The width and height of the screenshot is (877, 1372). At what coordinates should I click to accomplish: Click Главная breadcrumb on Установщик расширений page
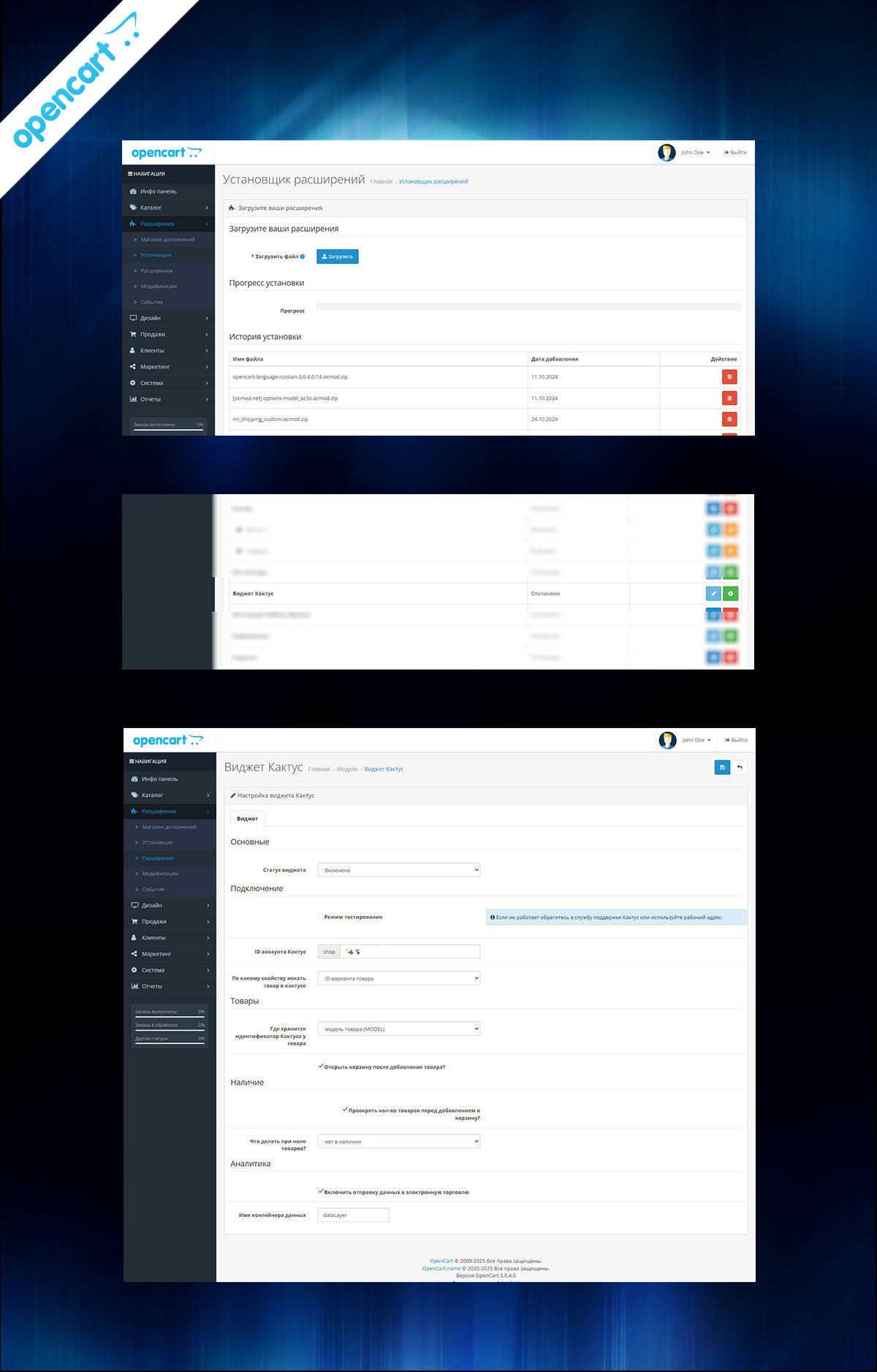(x=381, y=181)
